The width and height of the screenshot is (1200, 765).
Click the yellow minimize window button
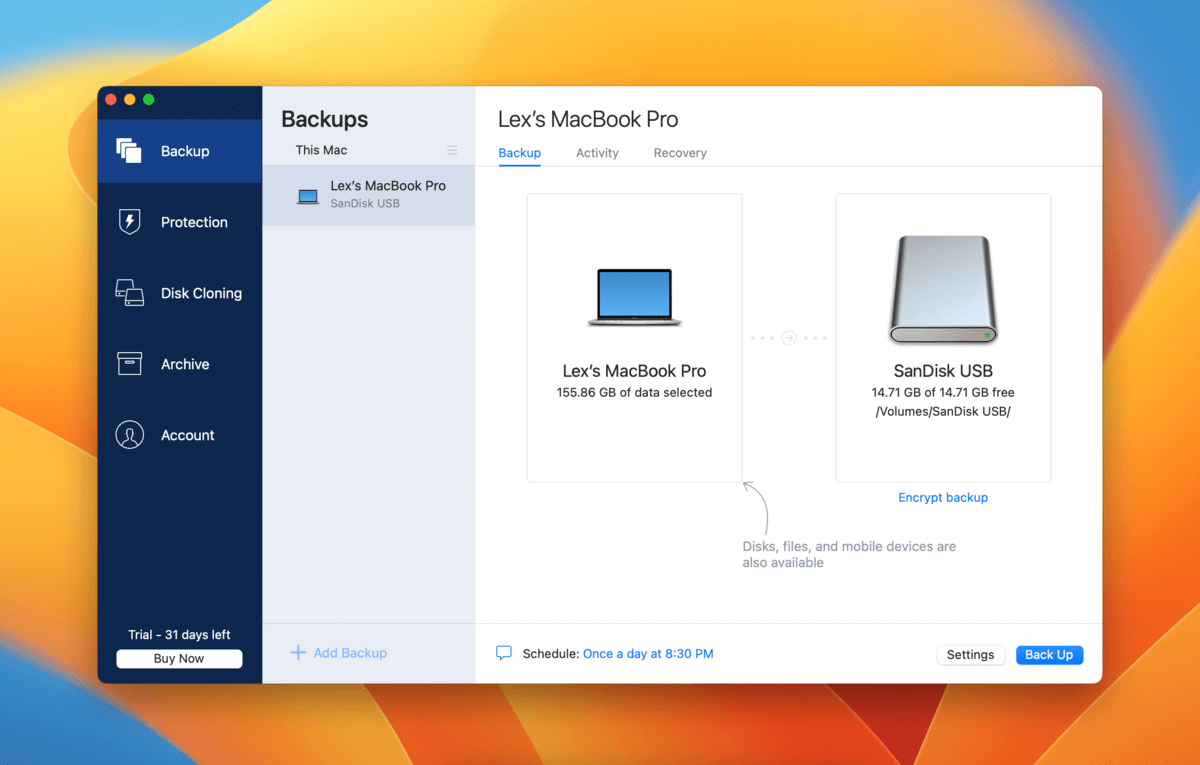(x=129, y=99)
